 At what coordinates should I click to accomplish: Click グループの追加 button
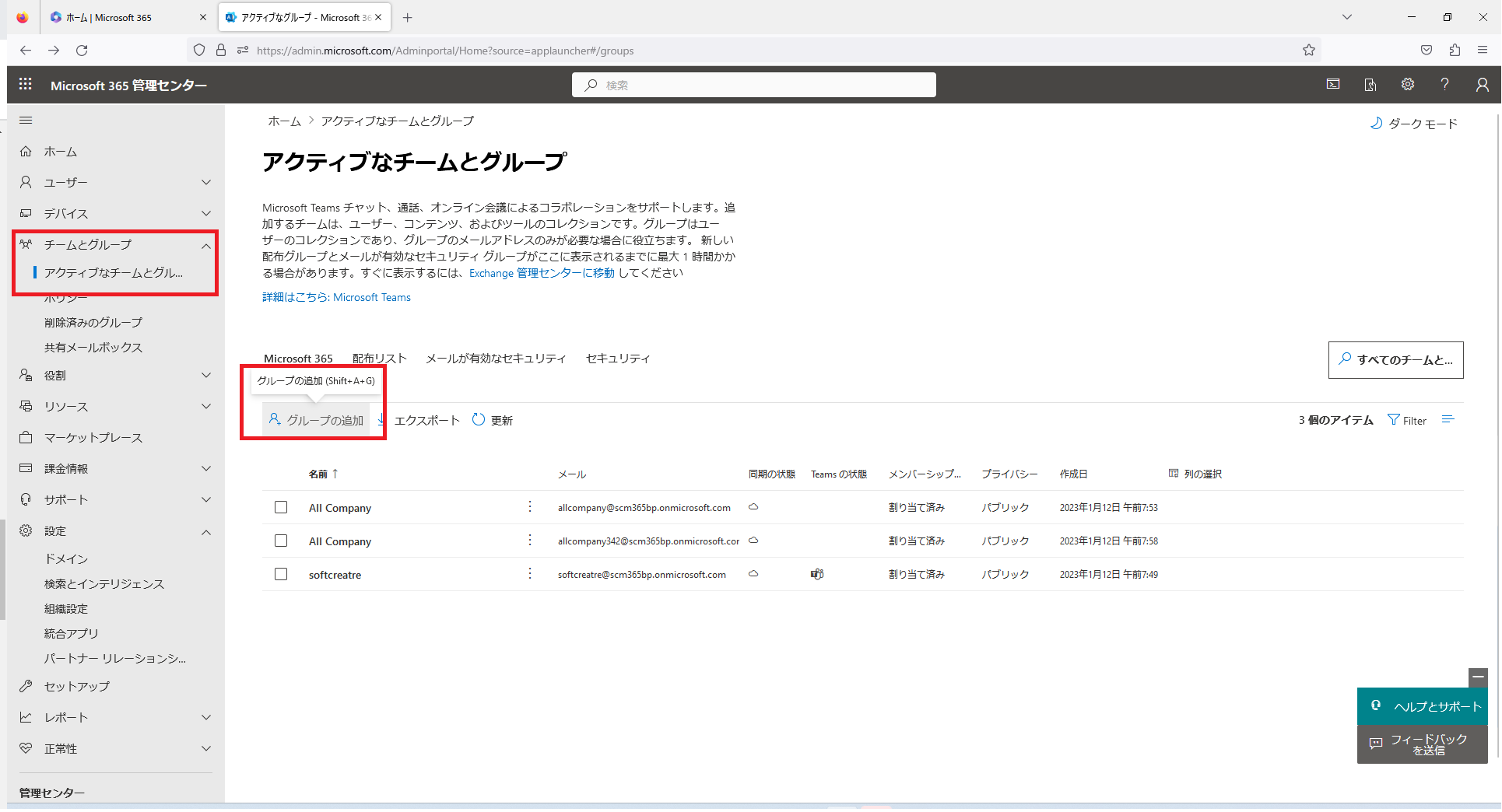[x=317, y=420]
